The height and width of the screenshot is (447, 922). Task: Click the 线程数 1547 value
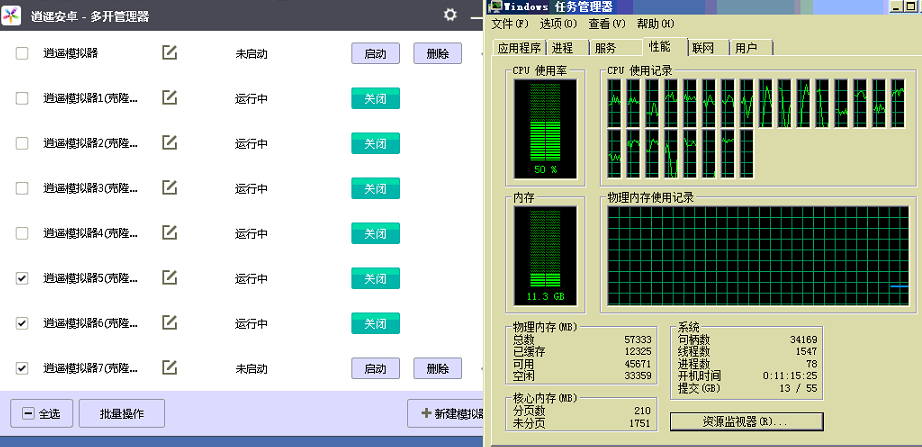pyautogui.click(x=805, y=351)
